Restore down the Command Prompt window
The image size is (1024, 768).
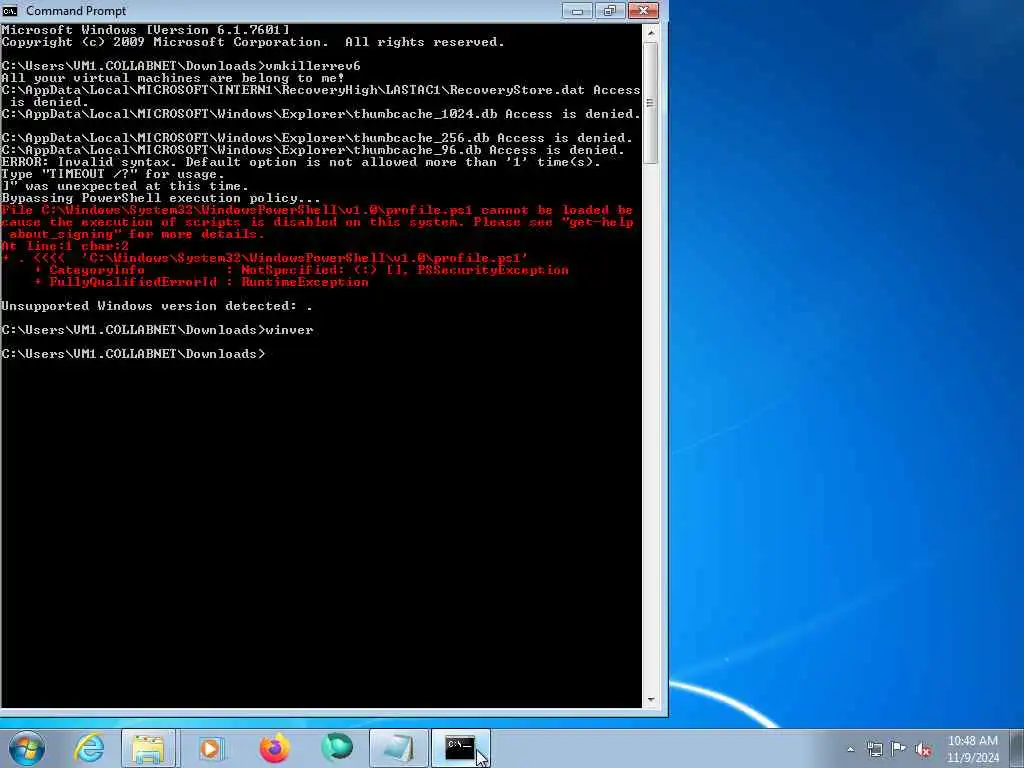pos(610,10)
